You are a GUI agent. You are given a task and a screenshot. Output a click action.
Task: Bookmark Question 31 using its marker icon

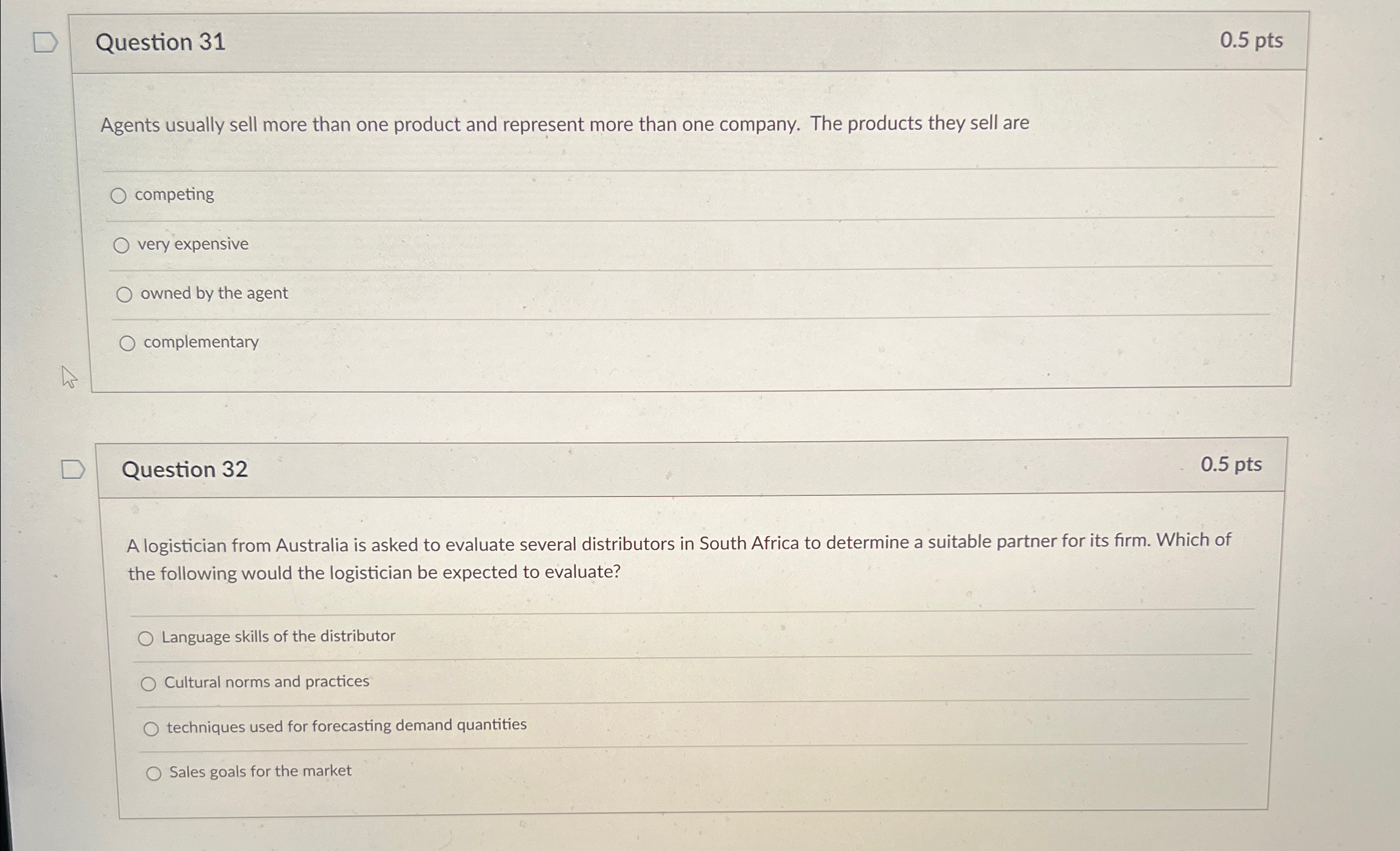click(x=46, y=42)
